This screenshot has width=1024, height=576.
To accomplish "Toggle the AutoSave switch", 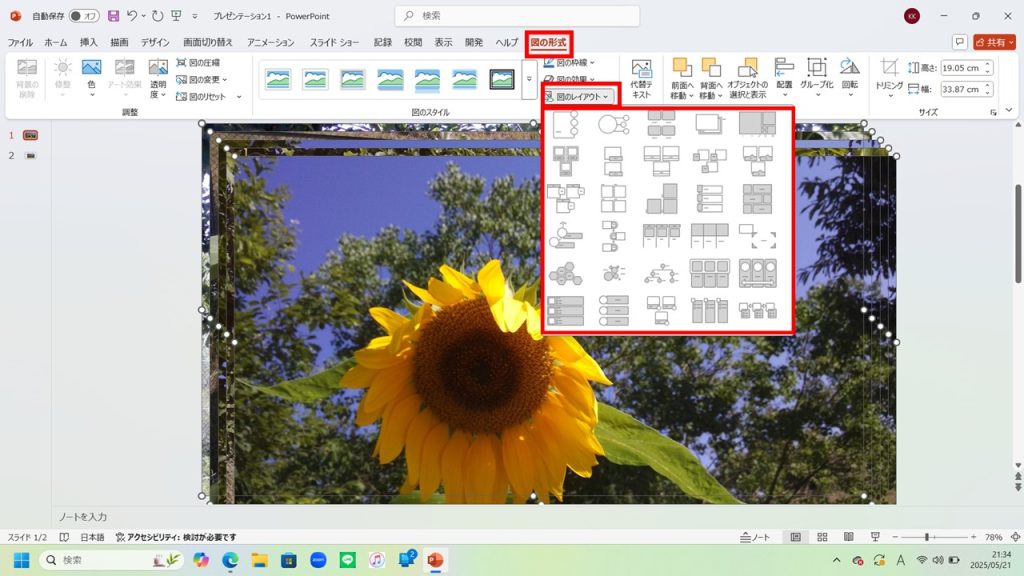I will pos(84,16).
